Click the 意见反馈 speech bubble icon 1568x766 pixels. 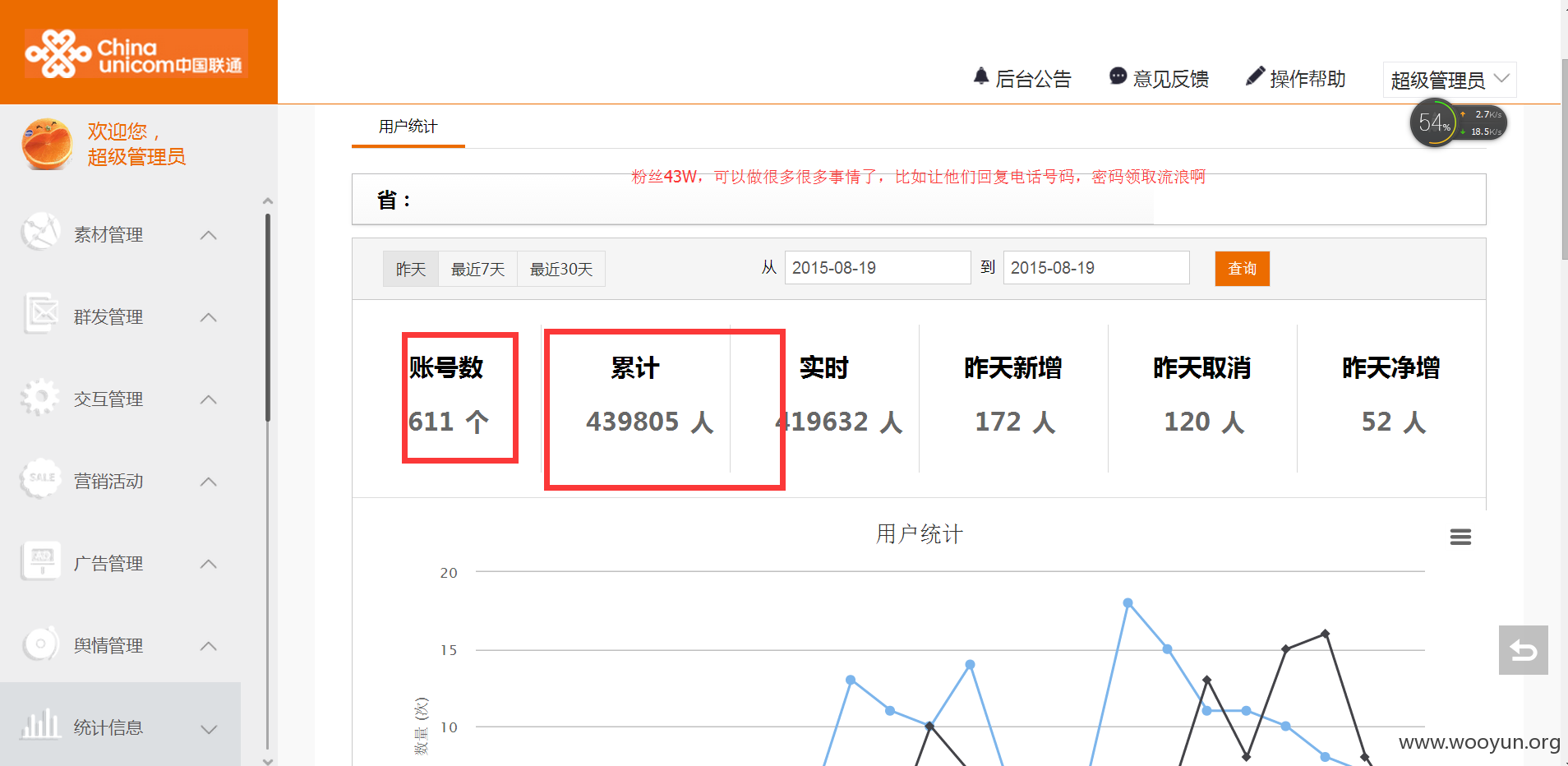point(1118,76)
